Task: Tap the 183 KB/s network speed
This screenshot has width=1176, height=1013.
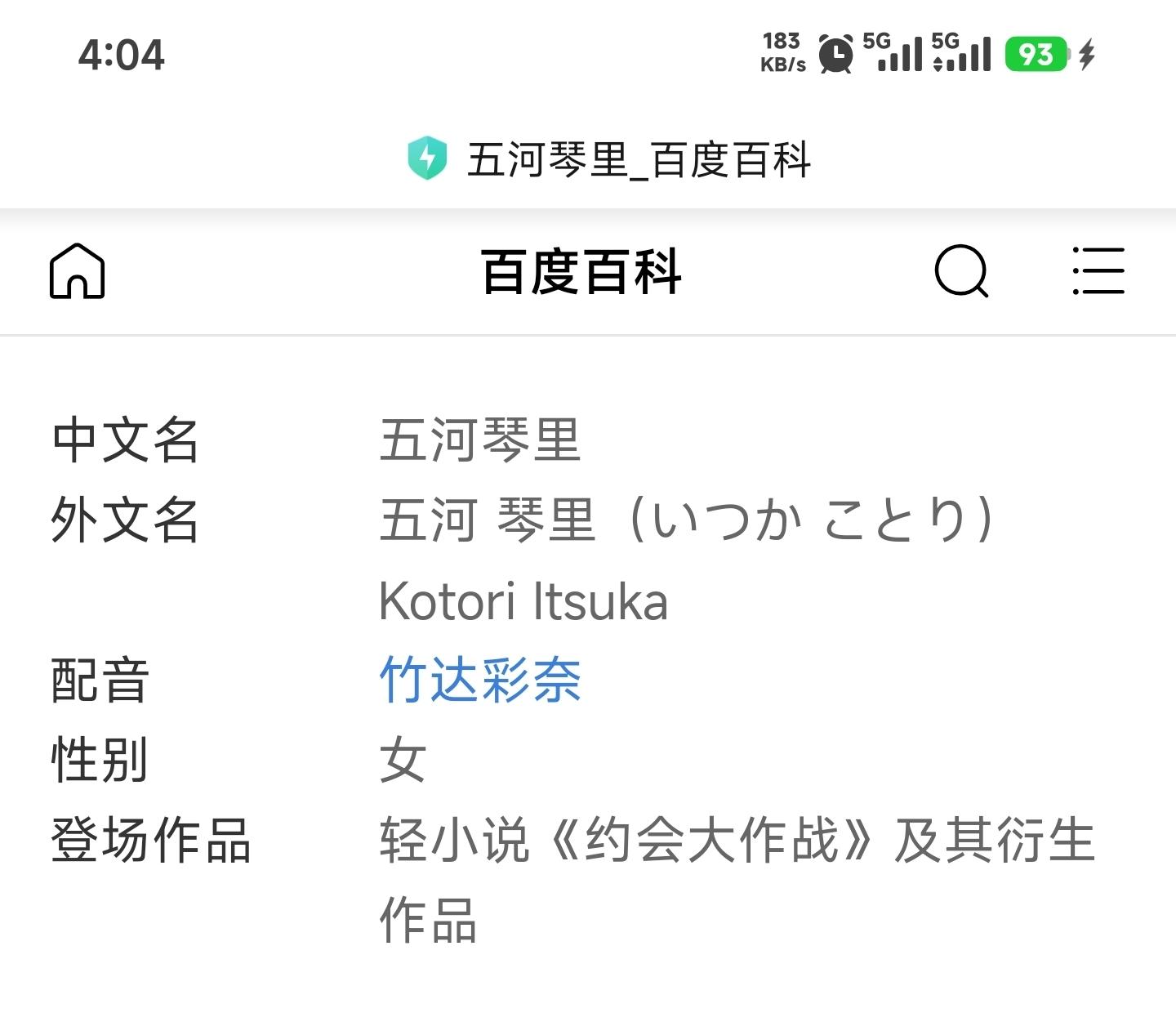Action: click(782, 53)
